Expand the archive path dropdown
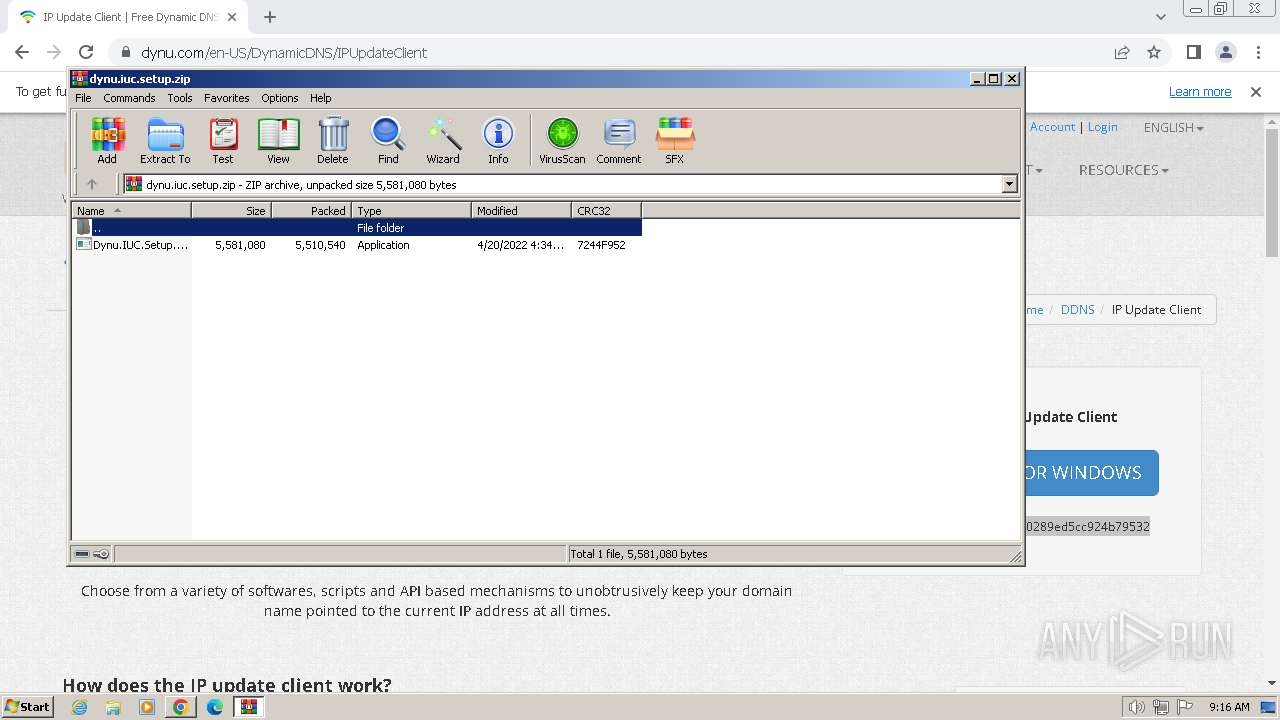Viewport: 1280px width, 720px height. pos(1009,184)
